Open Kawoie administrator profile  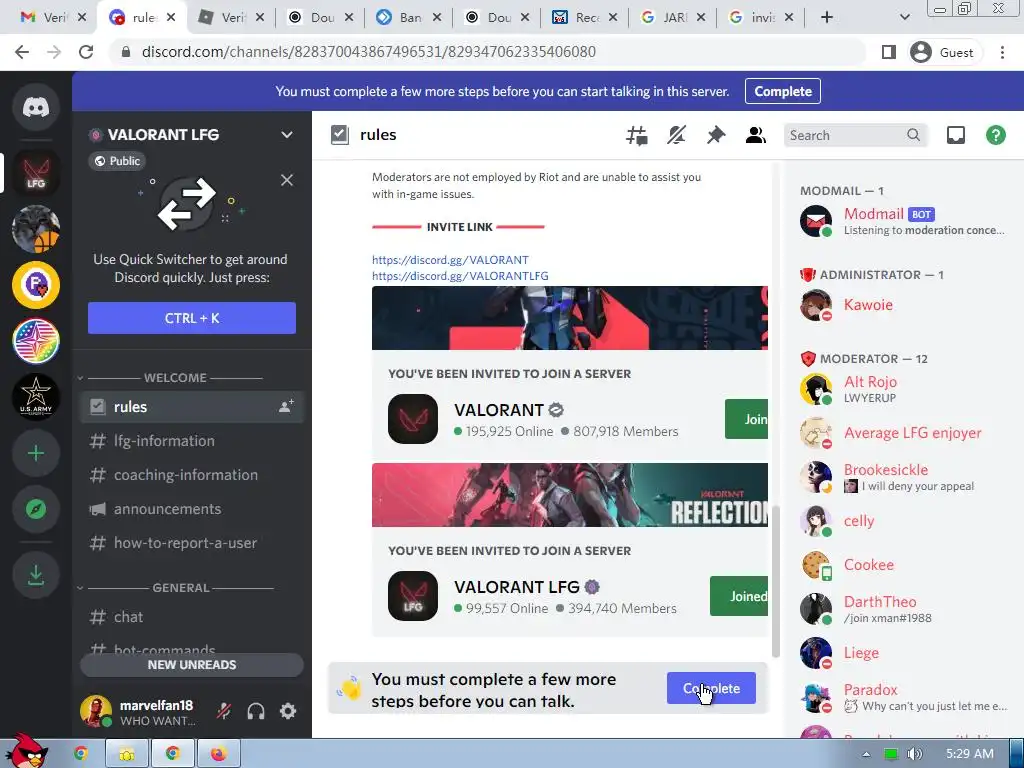pyautogui.click(x=904, y=304)
